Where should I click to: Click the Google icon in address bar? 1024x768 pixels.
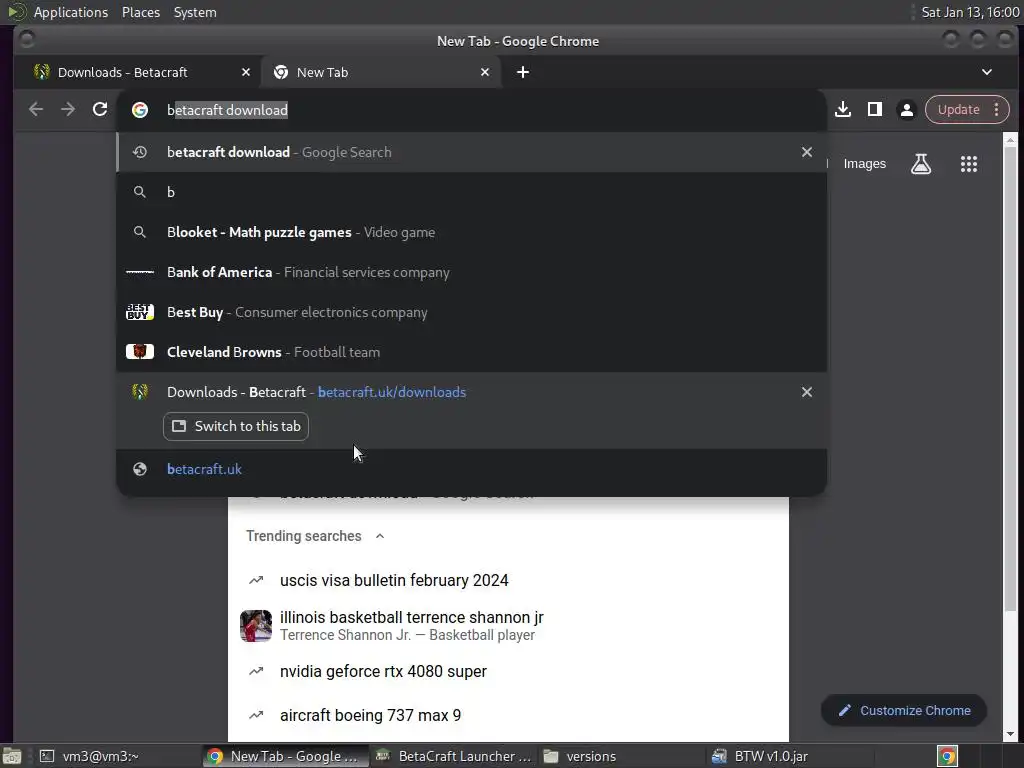(140, 110)
